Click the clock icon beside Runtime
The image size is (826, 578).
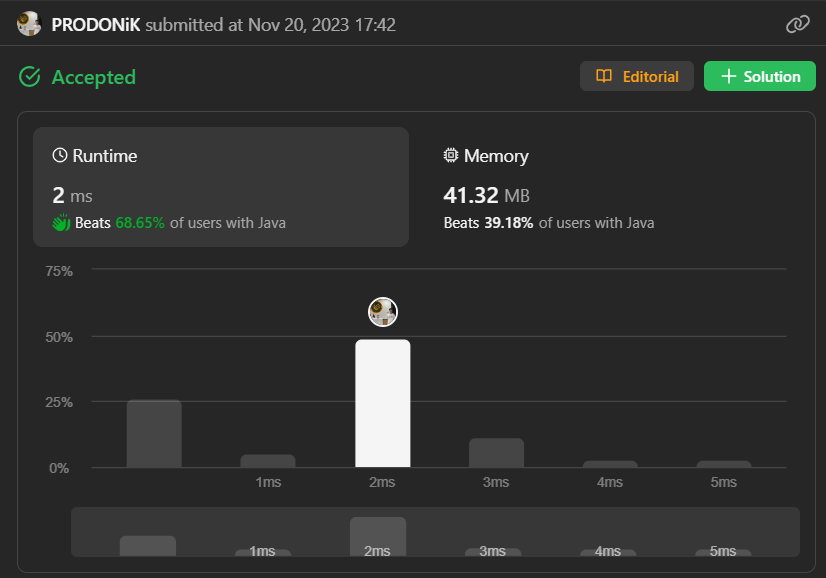click(x=60, y=156)
